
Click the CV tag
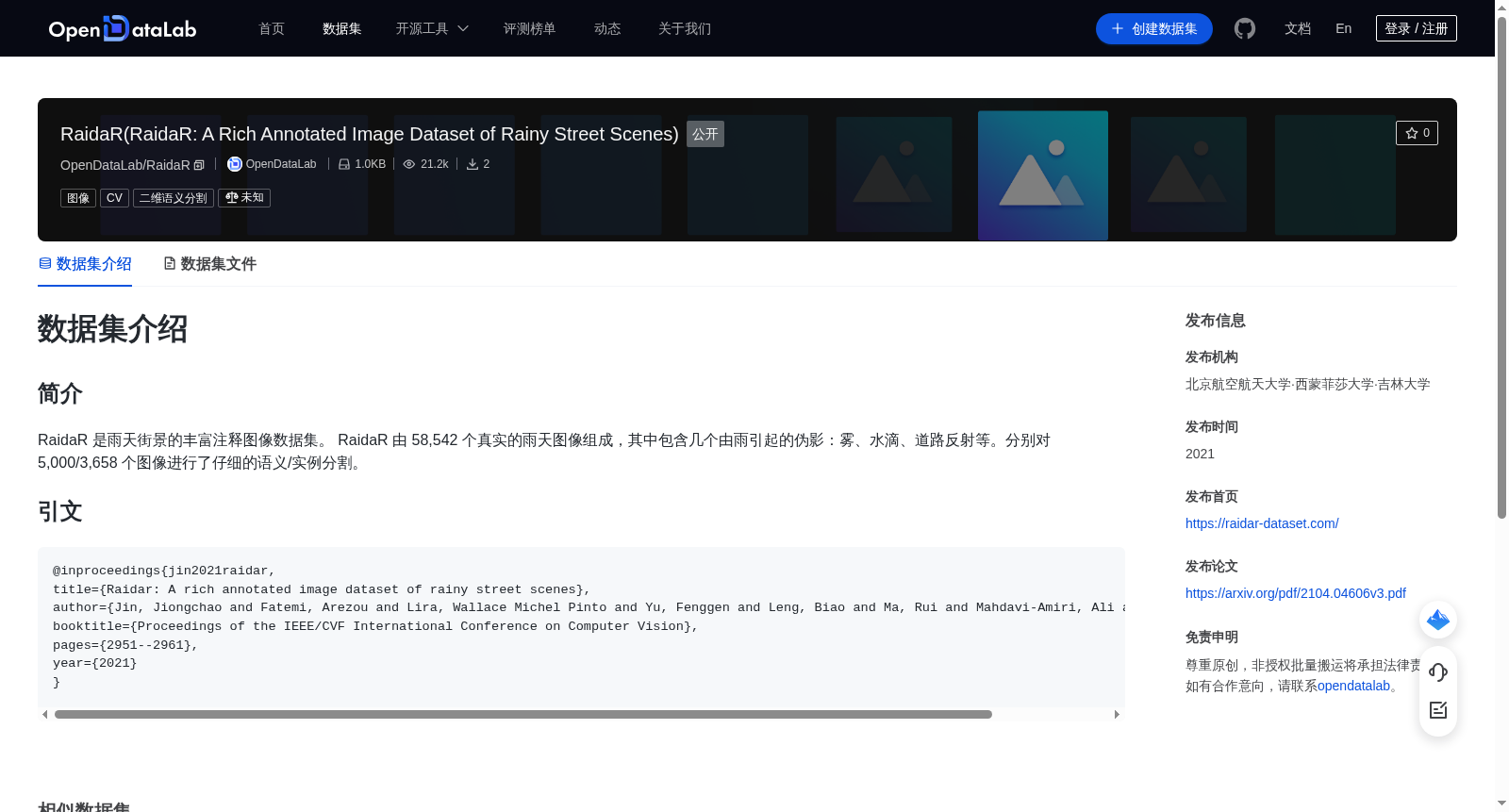point(114,198)
